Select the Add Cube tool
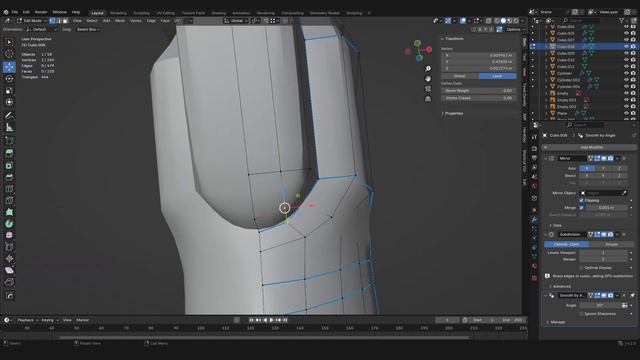This screenshot has width=640, height=360. pyautogui.click(x=9, y=141)
